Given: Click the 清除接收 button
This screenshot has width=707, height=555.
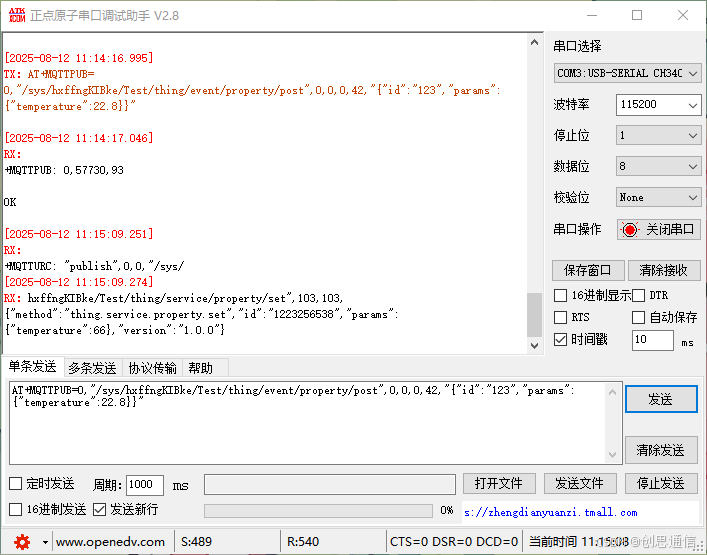Looking at the screenshot, I should pos(664,270).
